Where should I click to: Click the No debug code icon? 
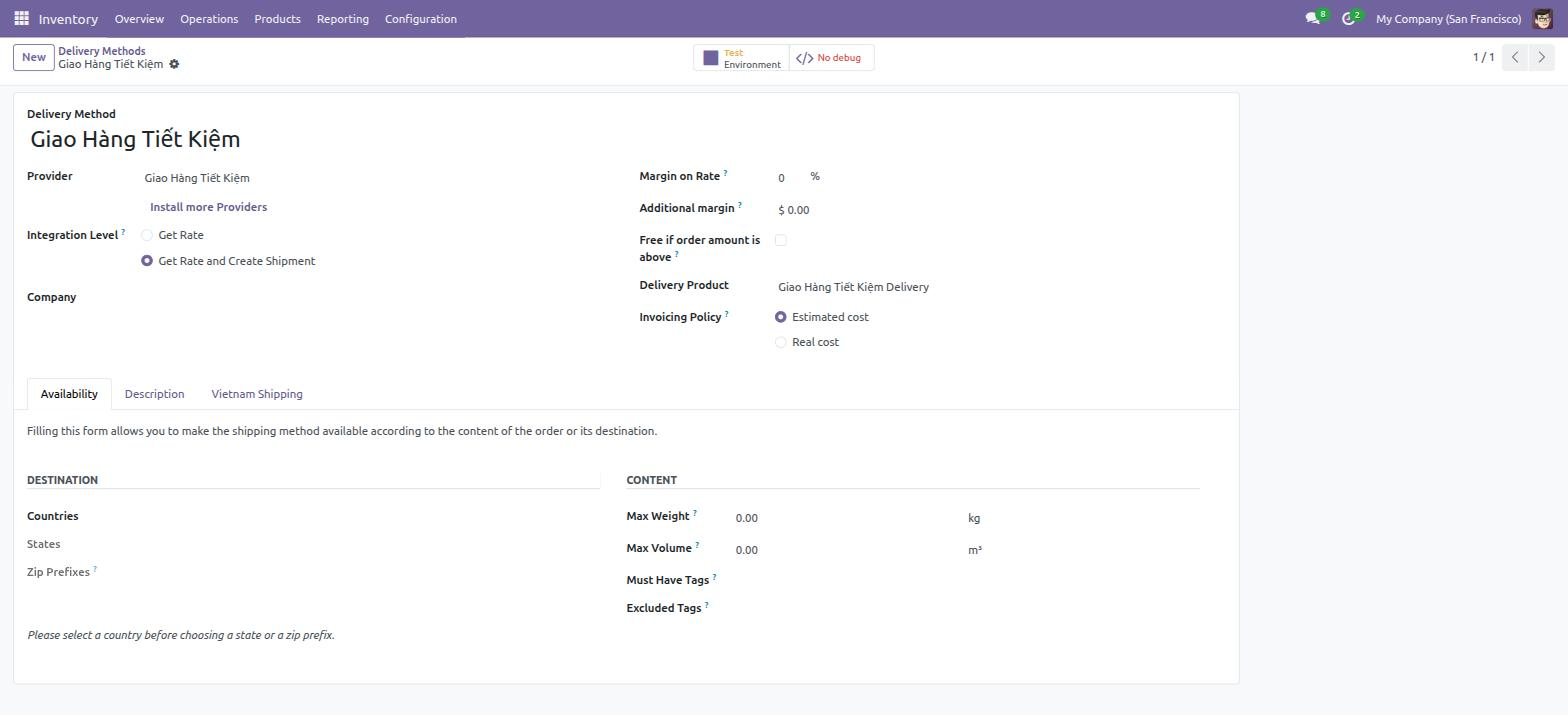(x=804, y=58)
